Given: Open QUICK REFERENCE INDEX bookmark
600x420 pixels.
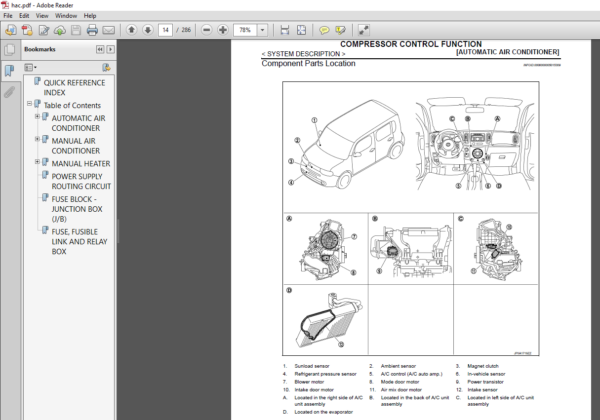Looking at the screenshot, I should coord(74,88).
